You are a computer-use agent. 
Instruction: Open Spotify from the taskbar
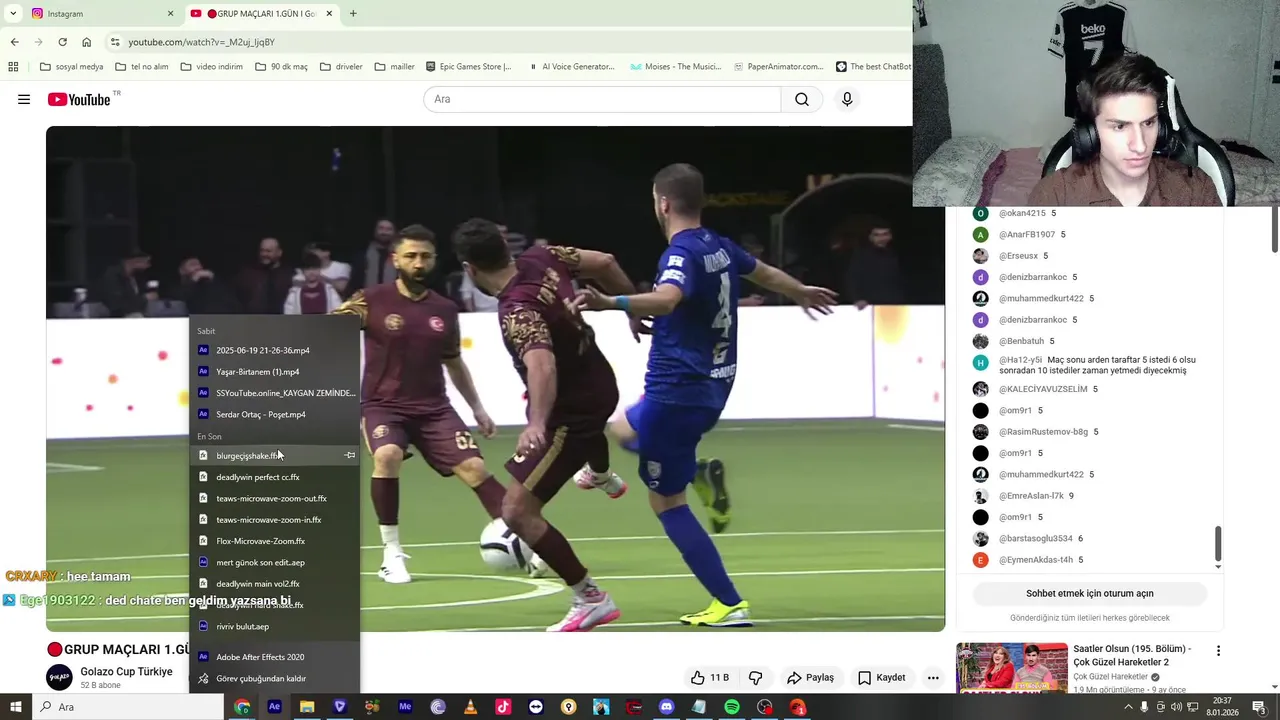coord(732,707)
